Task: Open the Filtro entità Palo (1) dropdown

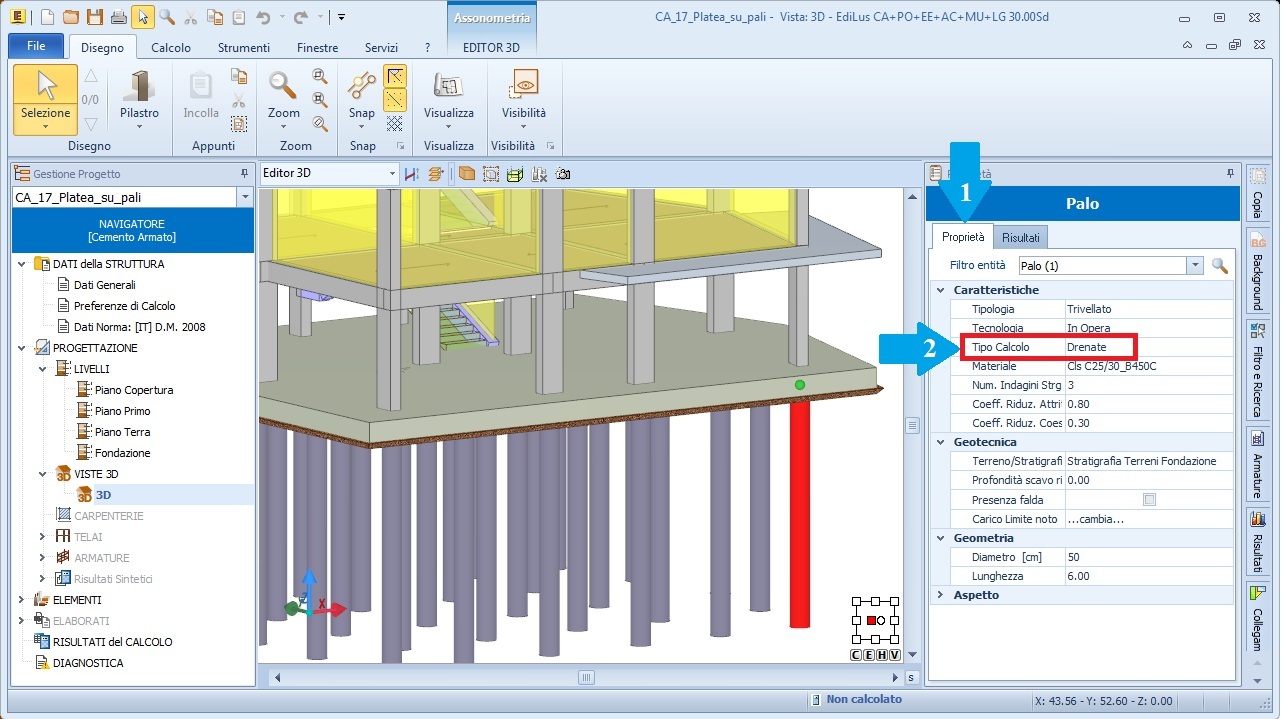Action: coord(1194,265)
